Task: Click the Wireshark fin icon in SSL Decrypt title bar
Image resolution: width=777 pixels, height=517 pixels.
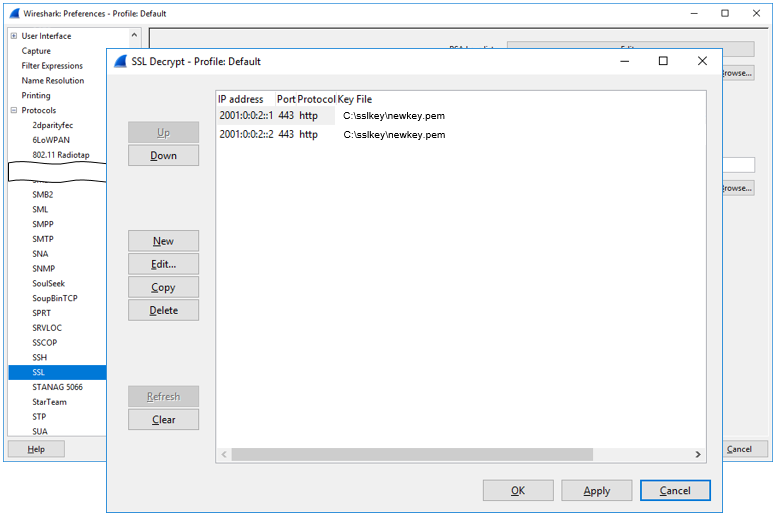Action: point(120,61)
